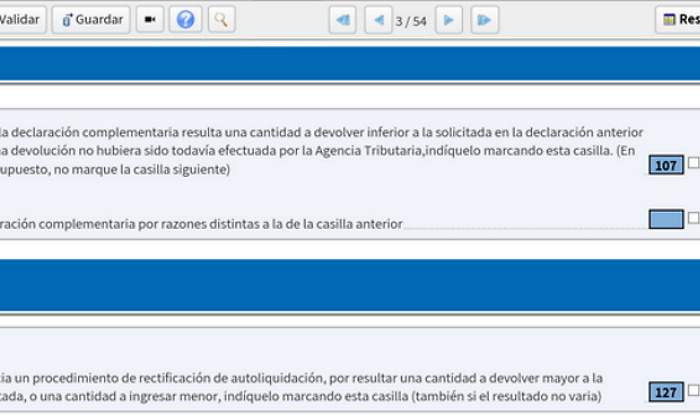Click the box number label 127
The height and width of the screenshot is (420, 700).
(x=666, y=392)
